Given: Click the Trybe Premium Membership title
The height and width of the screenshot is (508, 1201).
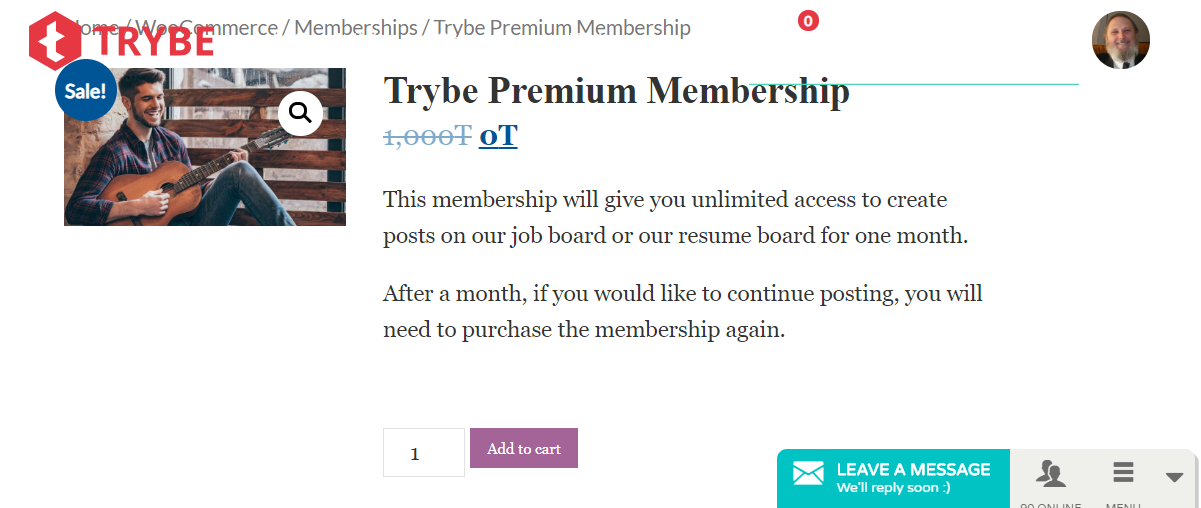Looking at the screenshot, I should coord(616,91).
